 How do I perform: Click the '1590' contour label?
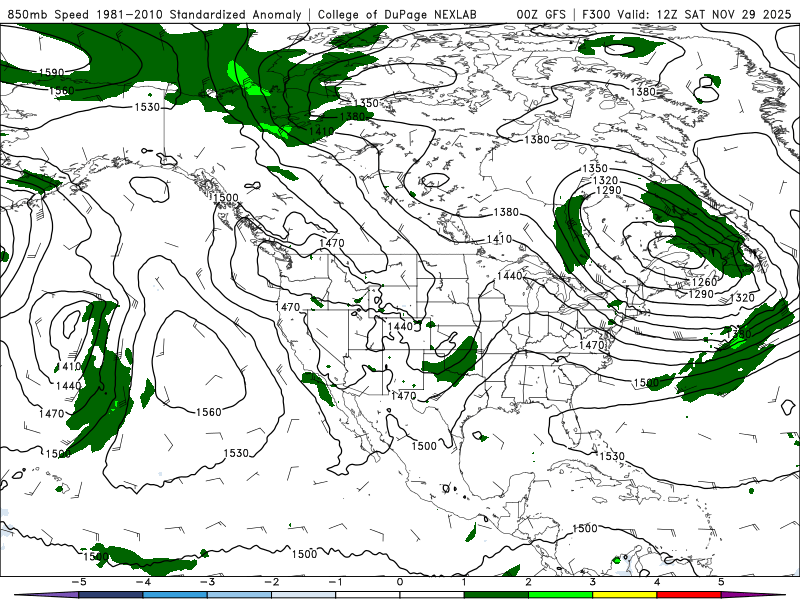coord(52,72)
